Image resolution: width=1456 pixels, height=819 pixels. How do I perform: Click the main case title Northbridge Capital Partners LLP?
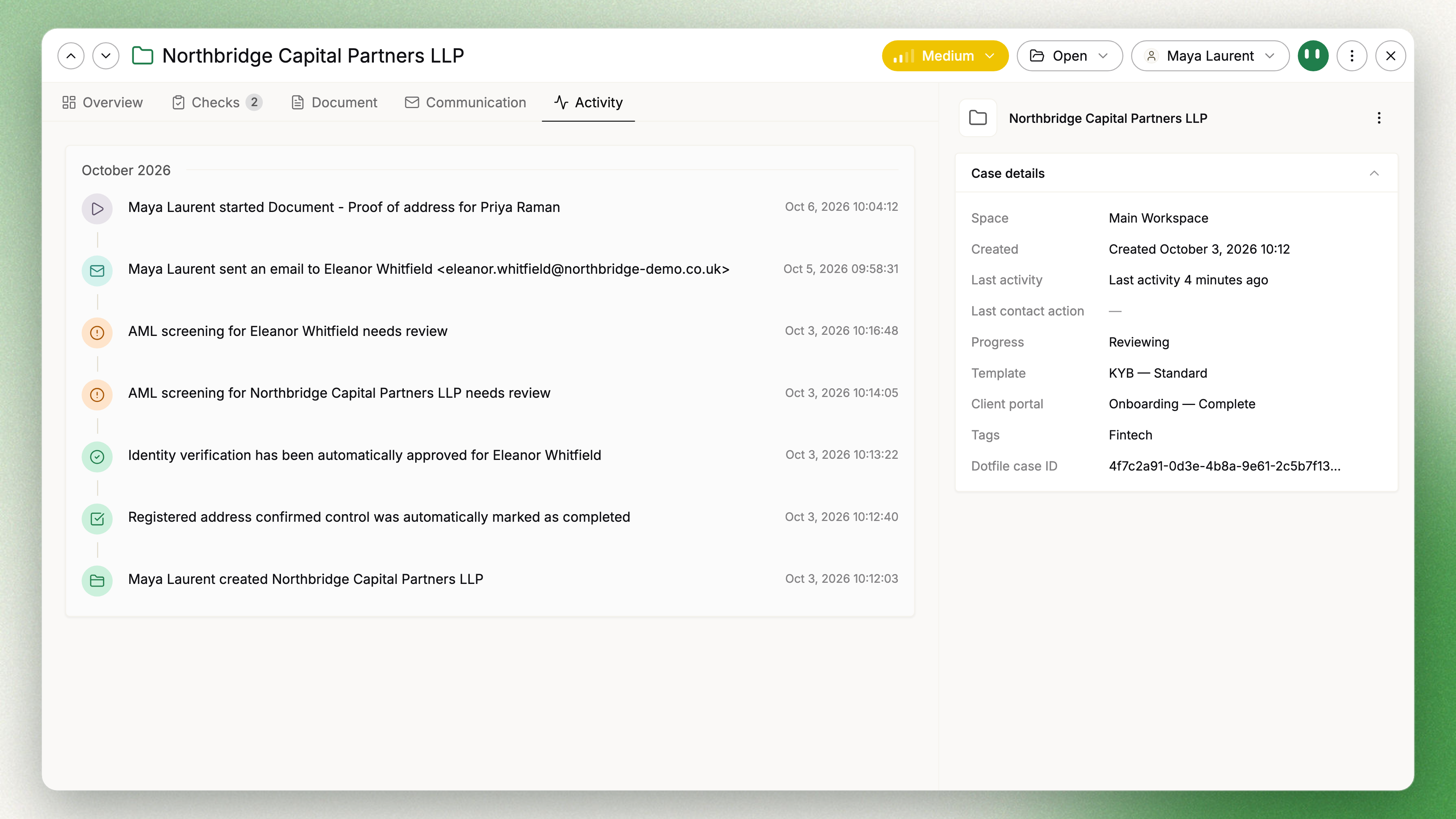[x=312, y=56]
